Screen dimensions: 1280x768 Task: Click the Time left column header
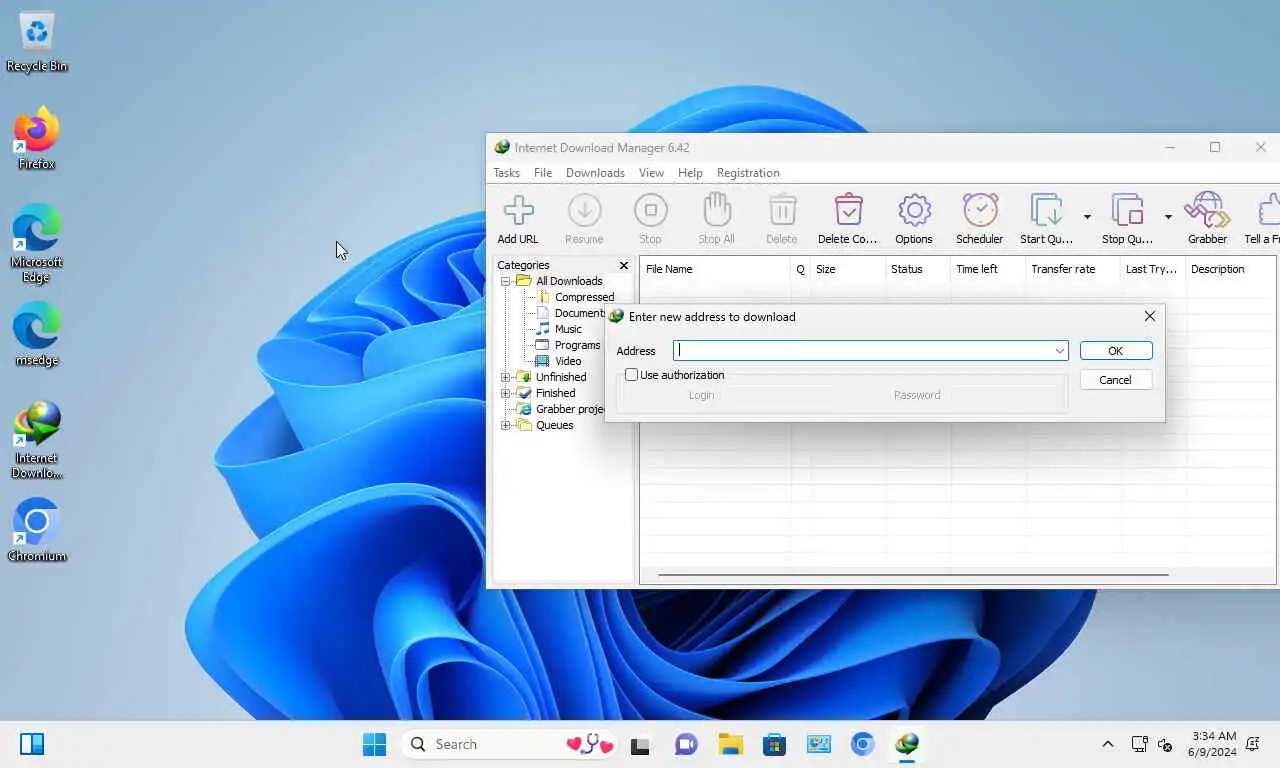click(988, 269)
